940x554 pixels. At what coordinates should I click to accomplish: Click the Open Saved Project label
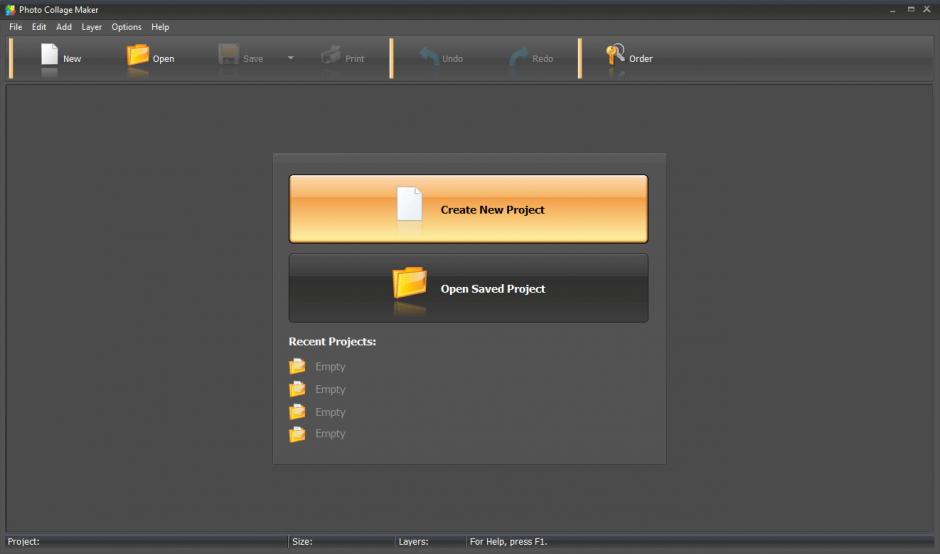493,289
